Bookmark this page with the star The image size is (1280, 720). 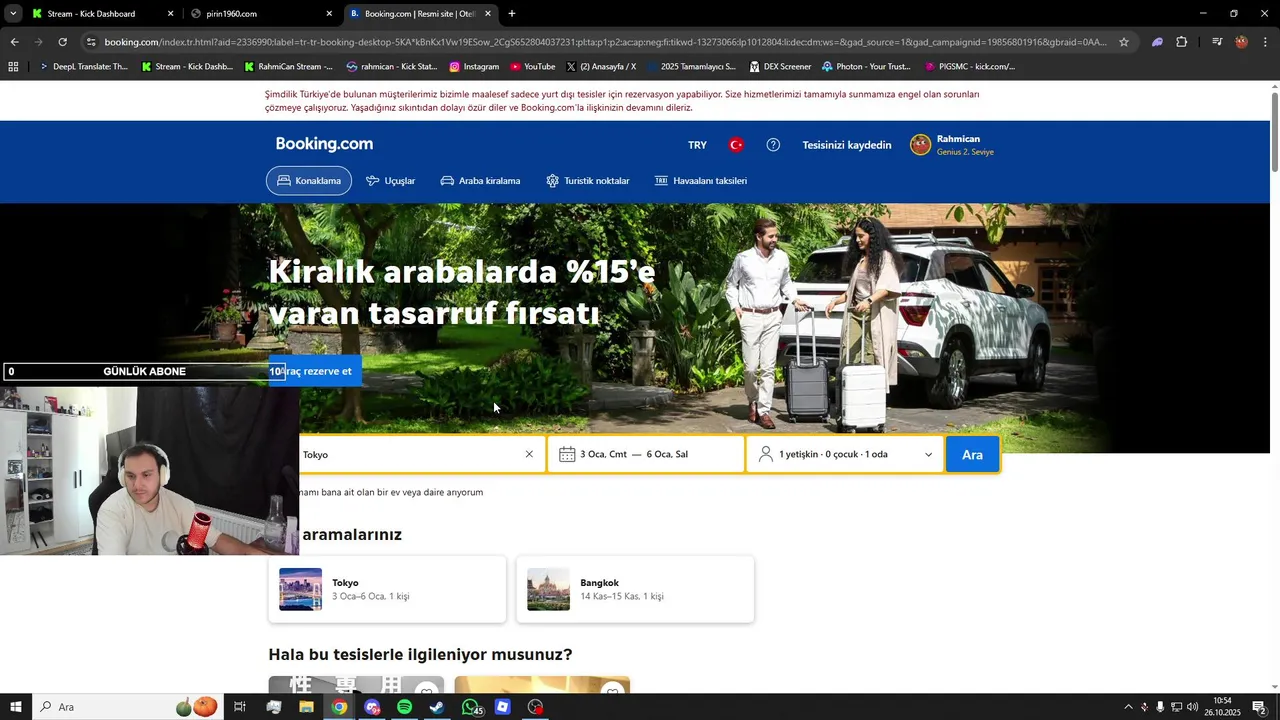[1124, 42]
